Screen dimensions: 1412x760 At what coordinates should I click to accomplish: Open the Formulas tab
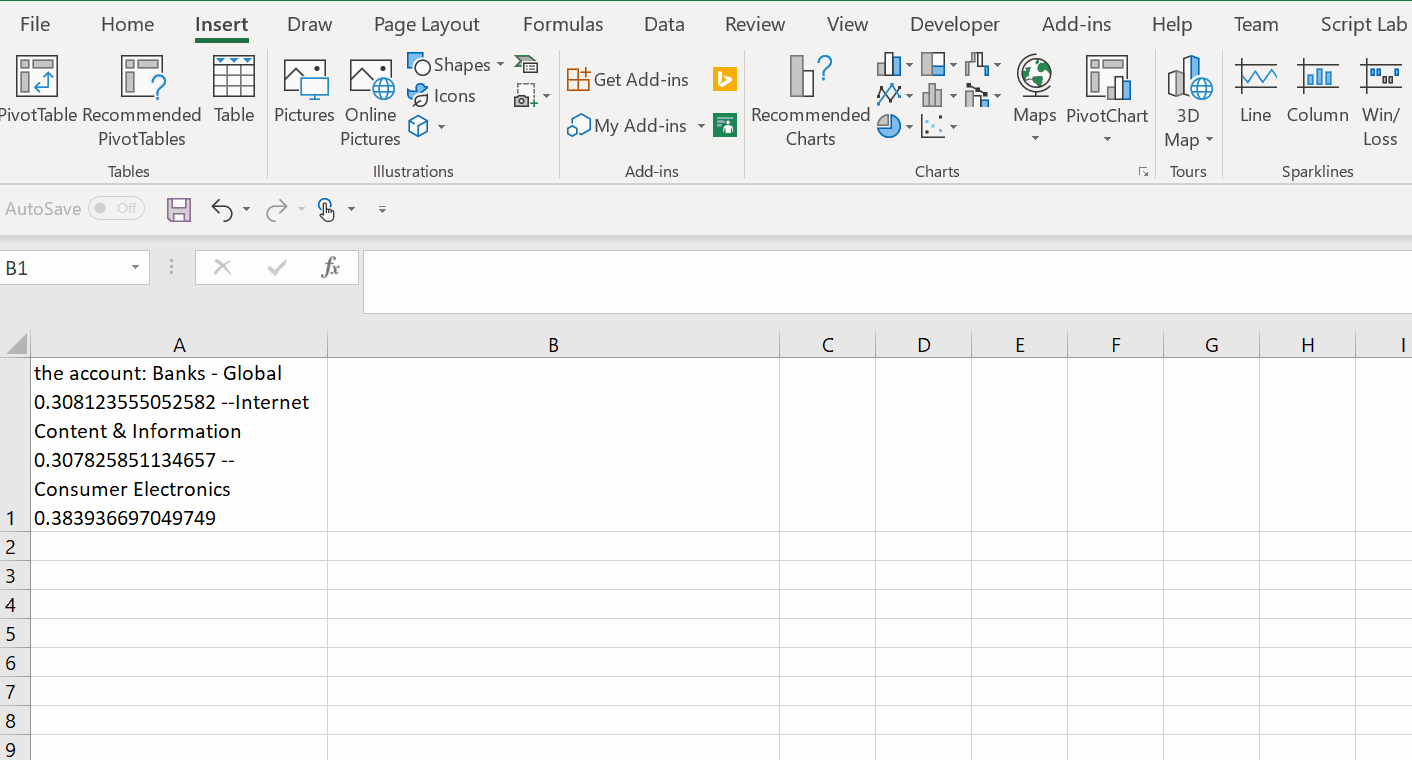tap(563, 25)
